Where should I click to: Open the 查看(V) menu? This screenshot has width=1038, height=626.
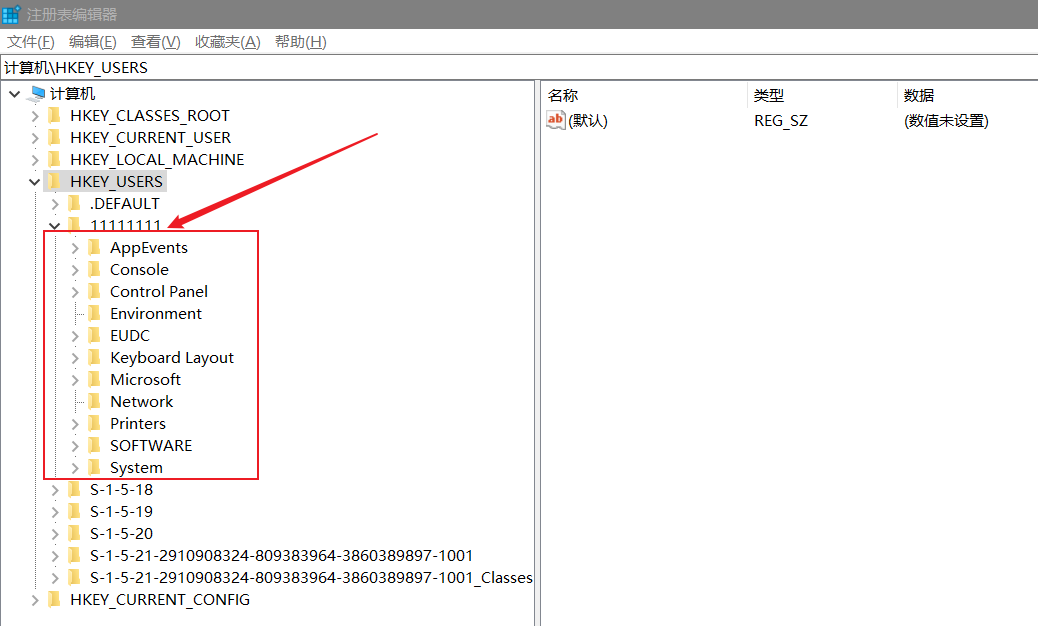pos(155,42)
